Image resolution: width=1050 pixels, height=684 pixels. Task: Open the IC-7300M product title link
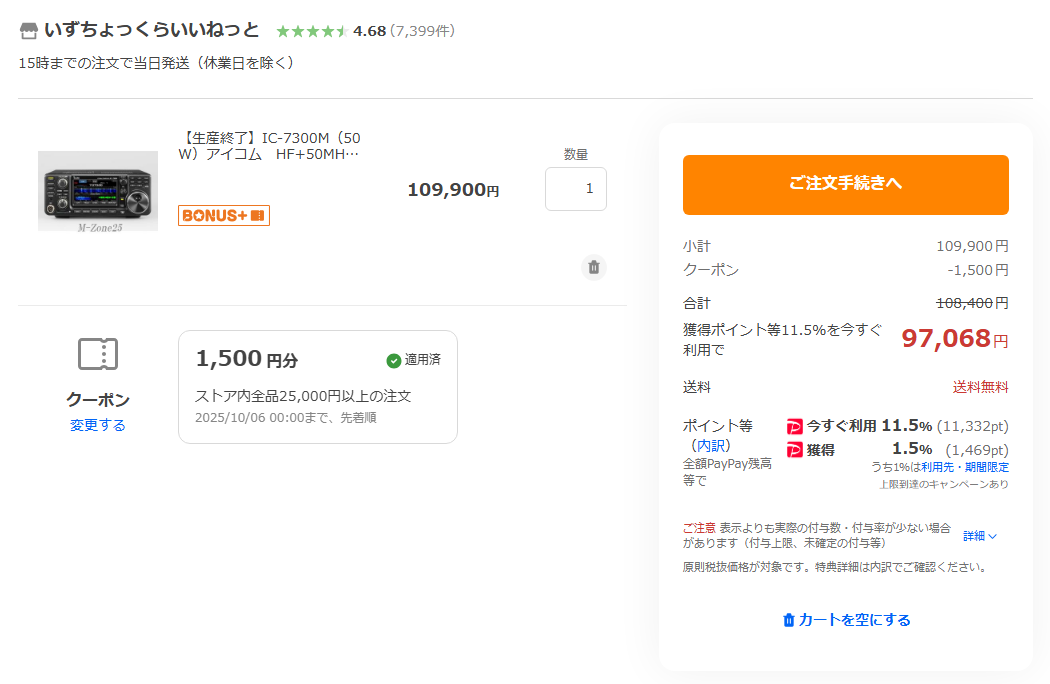pyautogui.click(x=269, y=145)
